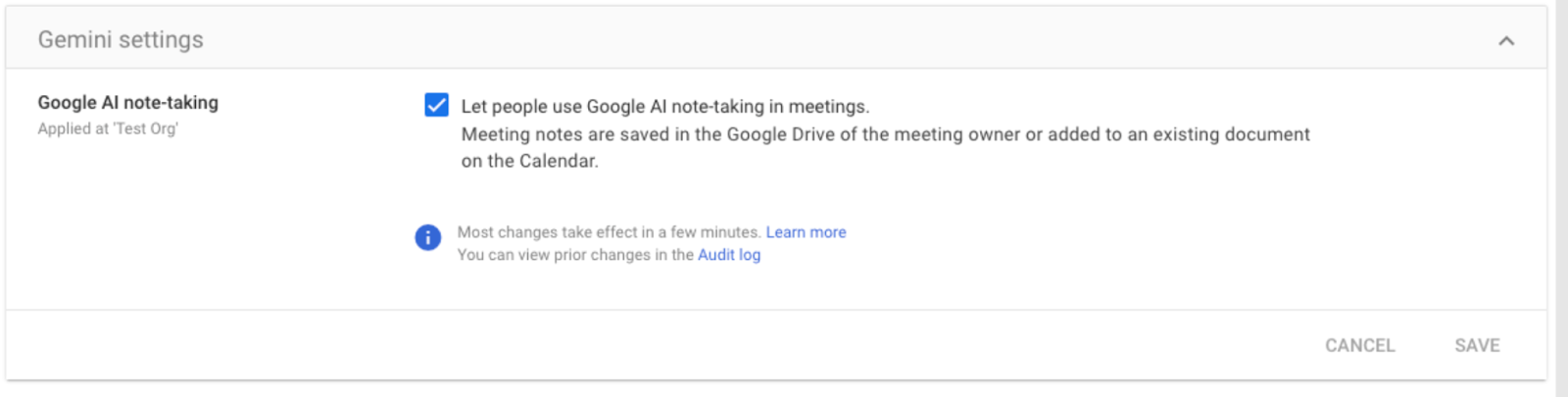Click the Applied at 'Test Org' text

pos(108,128)
